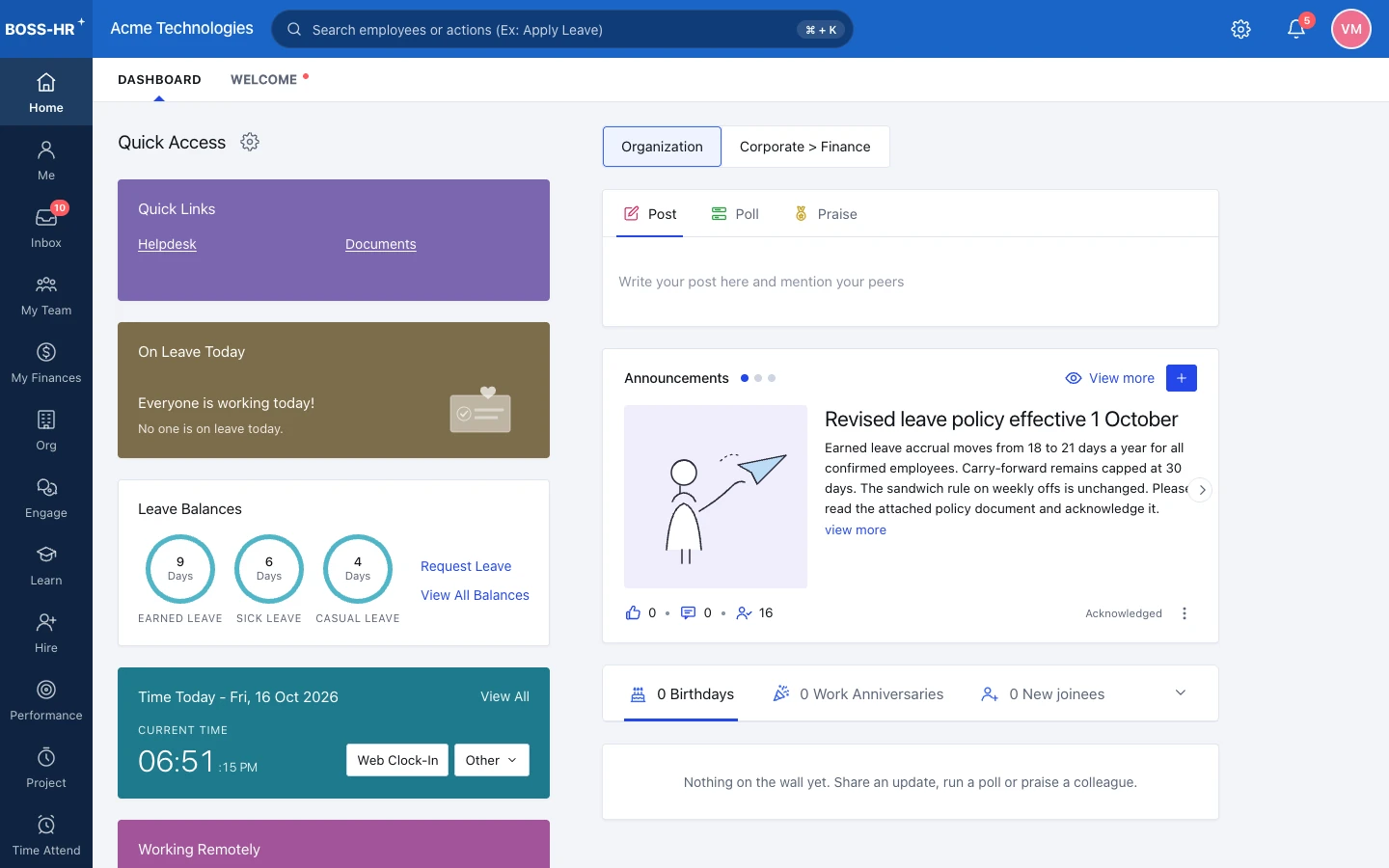This screenshot has width=1389, height=868.
Task: Open the Org section
Action: 46,430
